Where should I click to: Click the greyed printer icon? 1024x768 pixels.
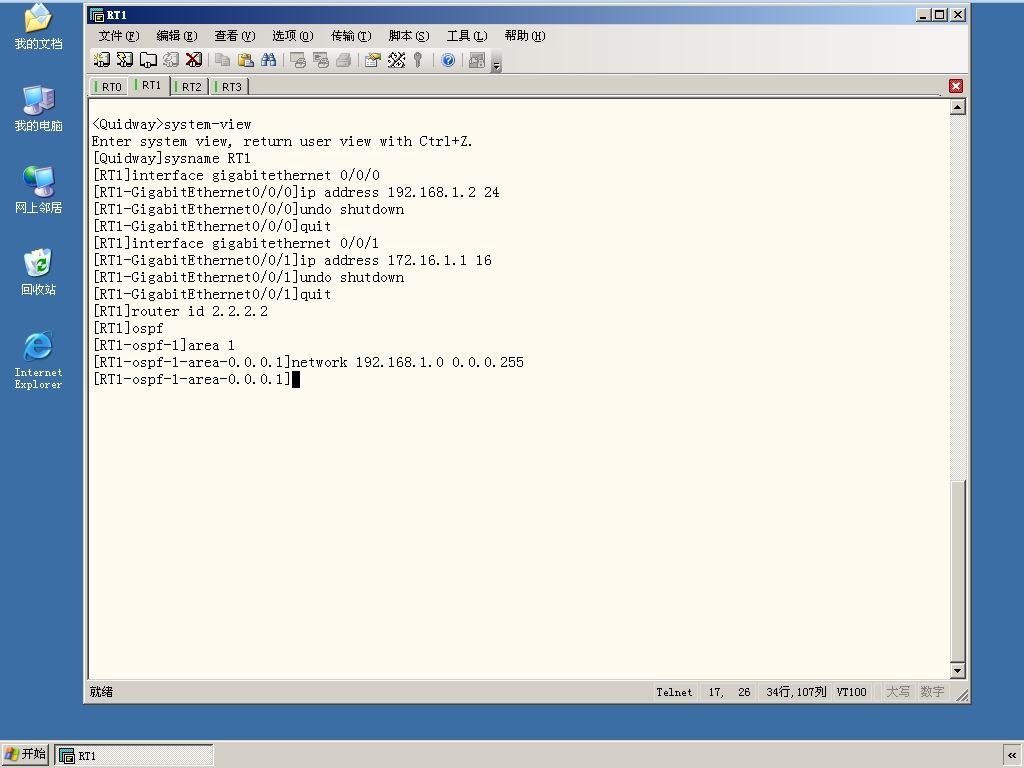coord(344,60)
